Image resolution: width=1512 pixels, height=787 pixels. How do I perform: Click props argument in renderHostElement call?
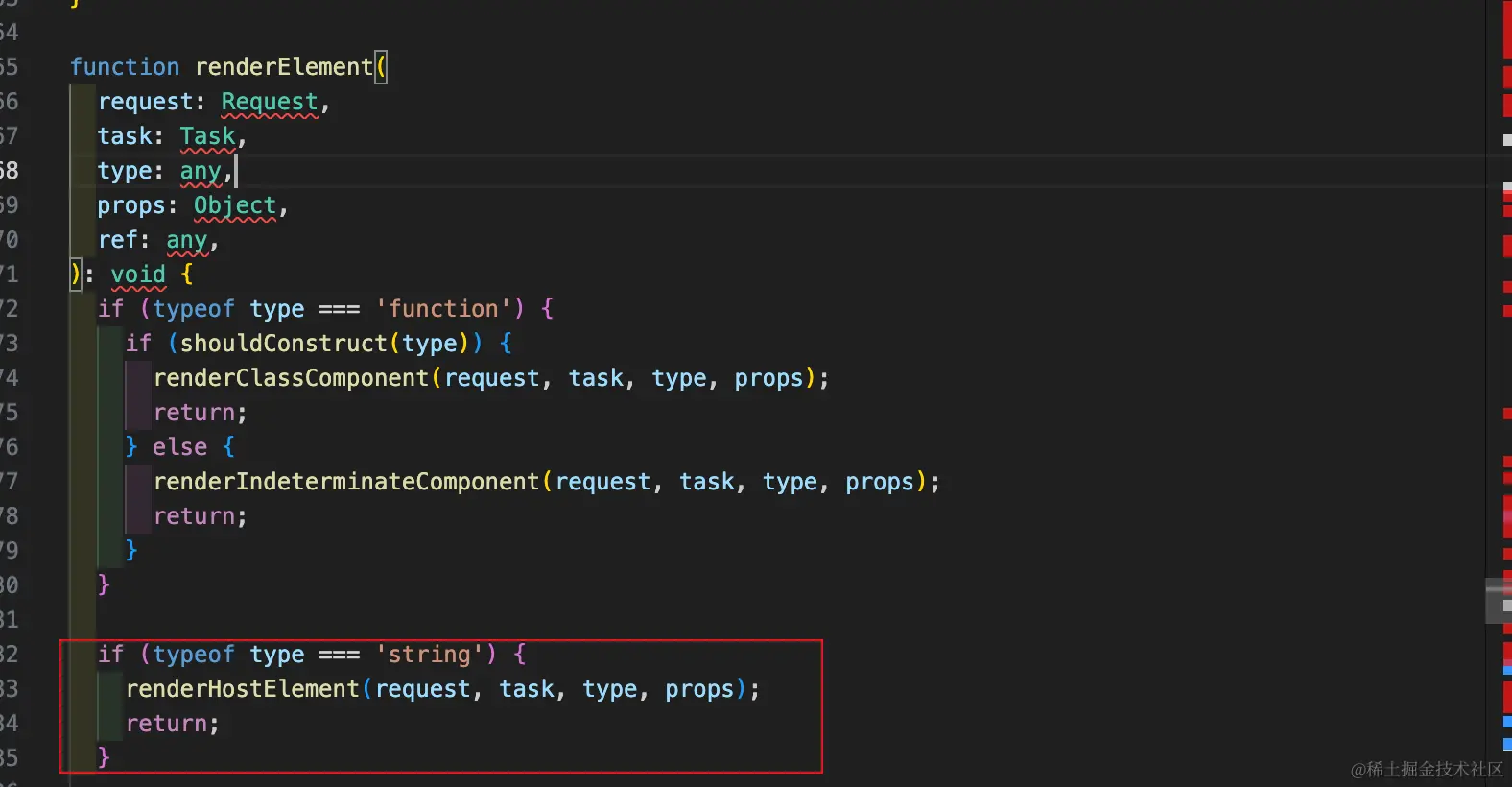(699, 689)
